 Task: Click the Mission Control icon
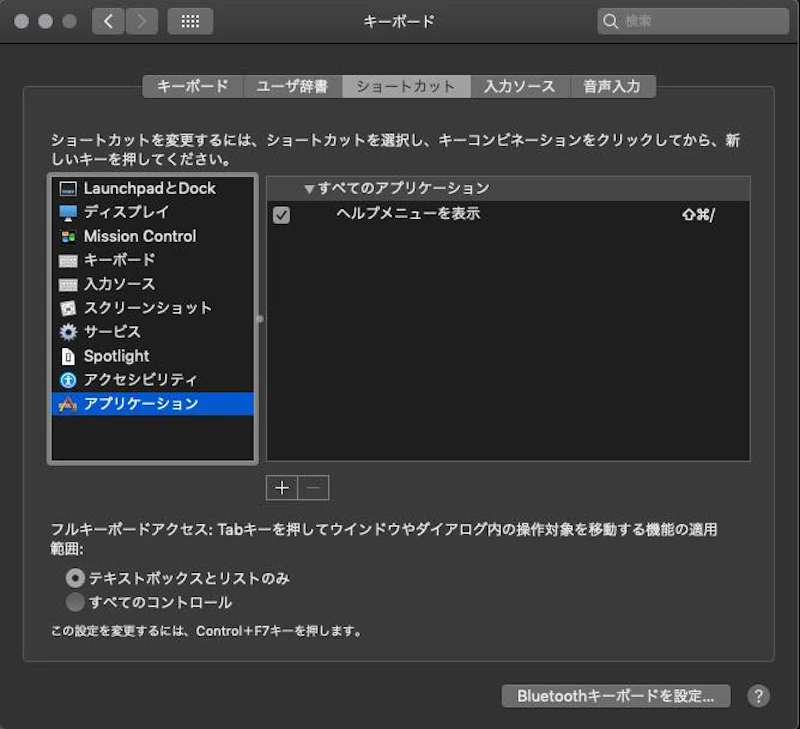[68, 237]
